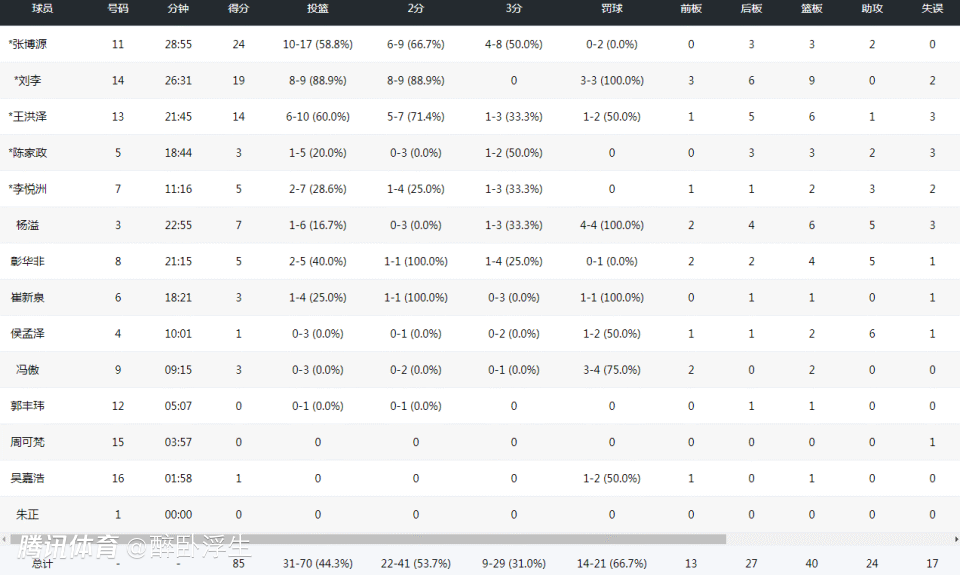The width and height of the screenshot is (960, 575).
Task: Click the horizontal scrollbar below the table
Action: coord(400,539)
